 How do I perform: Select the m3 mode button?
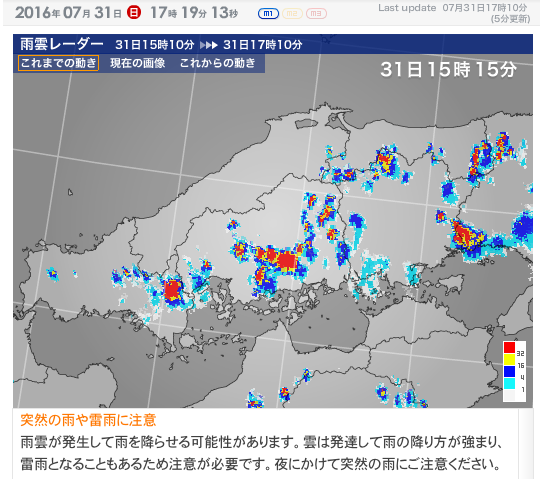316,13
